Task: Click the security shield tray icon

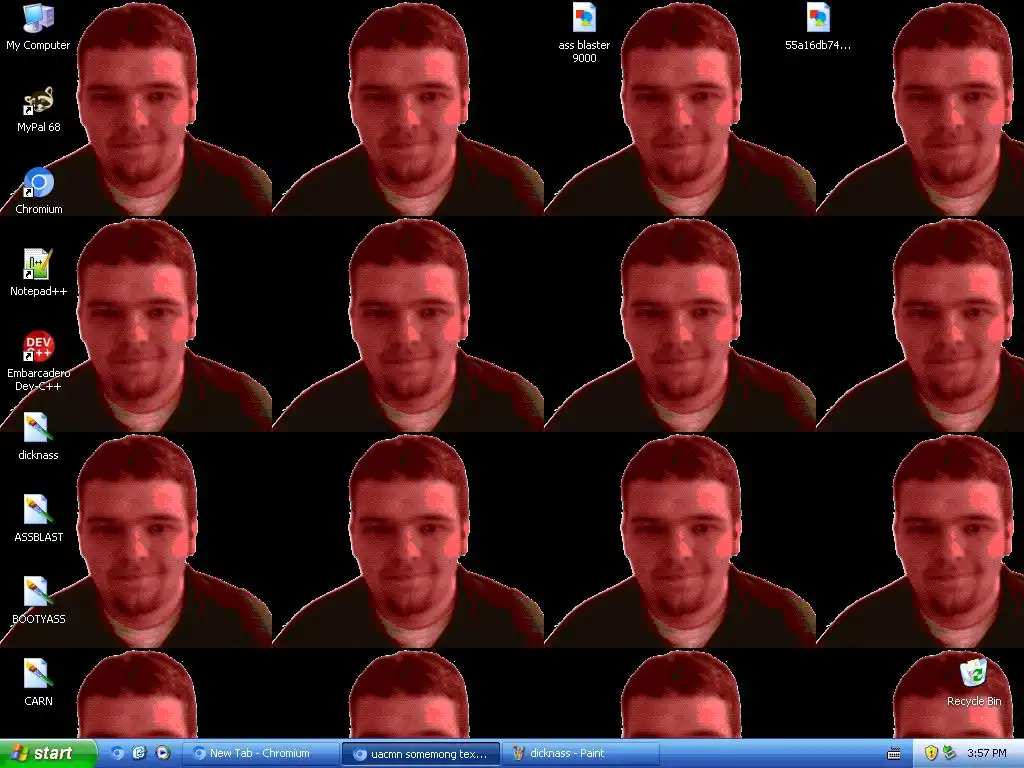Action: tap(931, 753)
